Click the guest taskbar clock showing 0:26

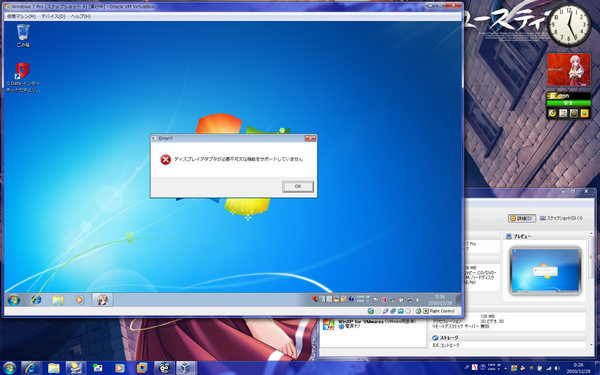click(440, 300)
